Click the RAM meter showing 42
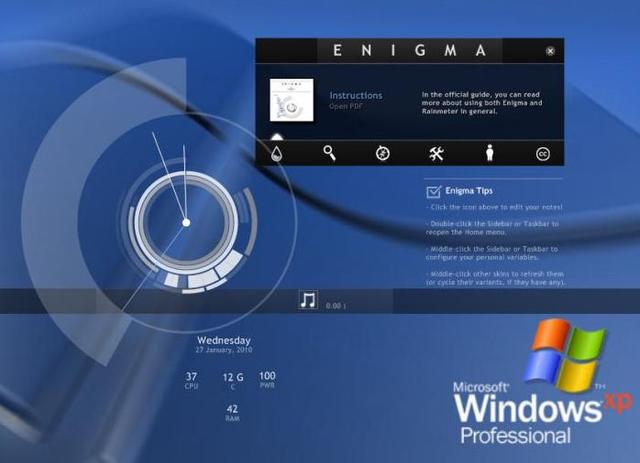640x463 pixels. point(232,412)
